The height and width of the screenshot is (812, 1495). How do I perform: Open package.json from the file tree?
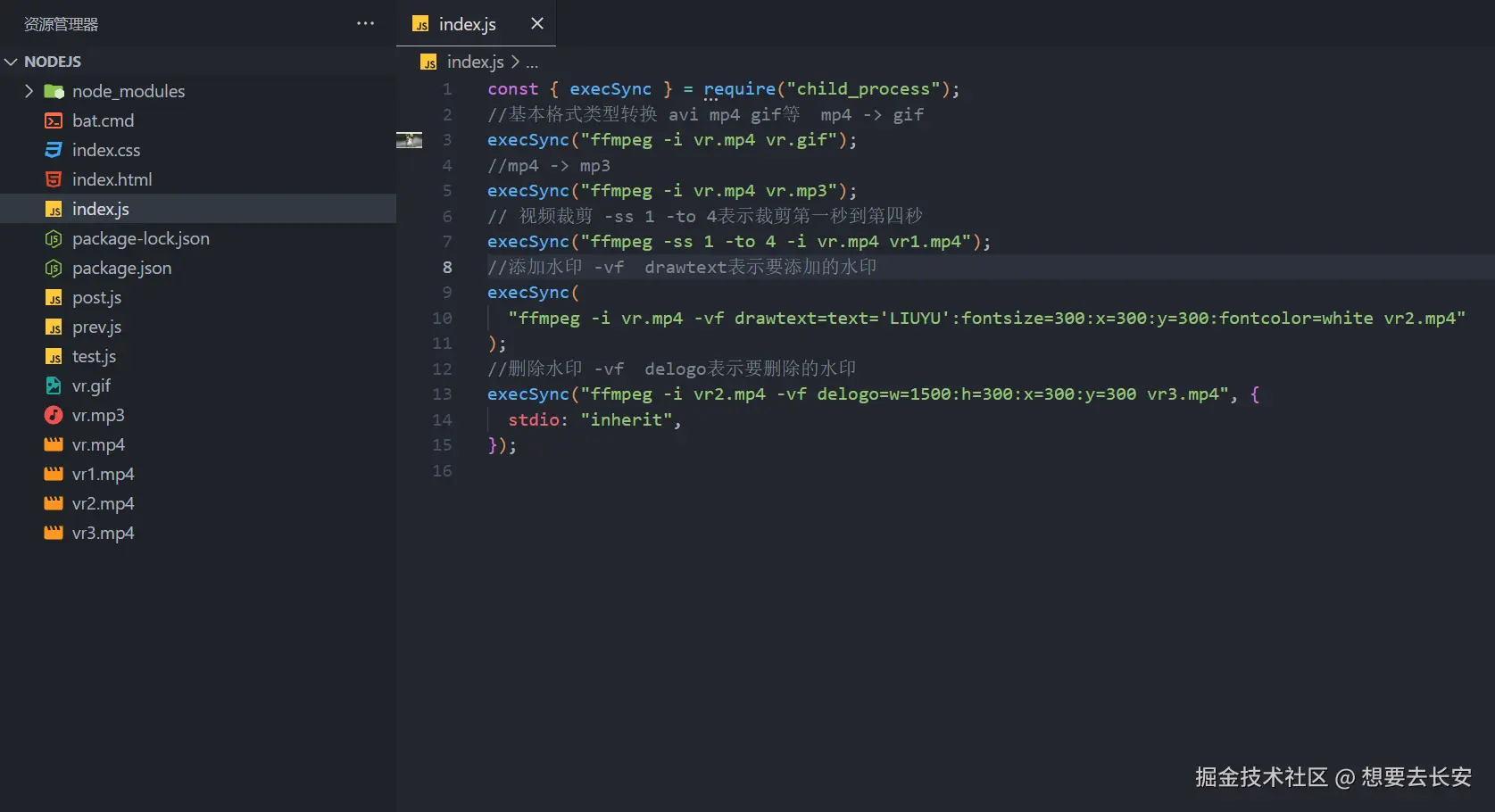122,268
